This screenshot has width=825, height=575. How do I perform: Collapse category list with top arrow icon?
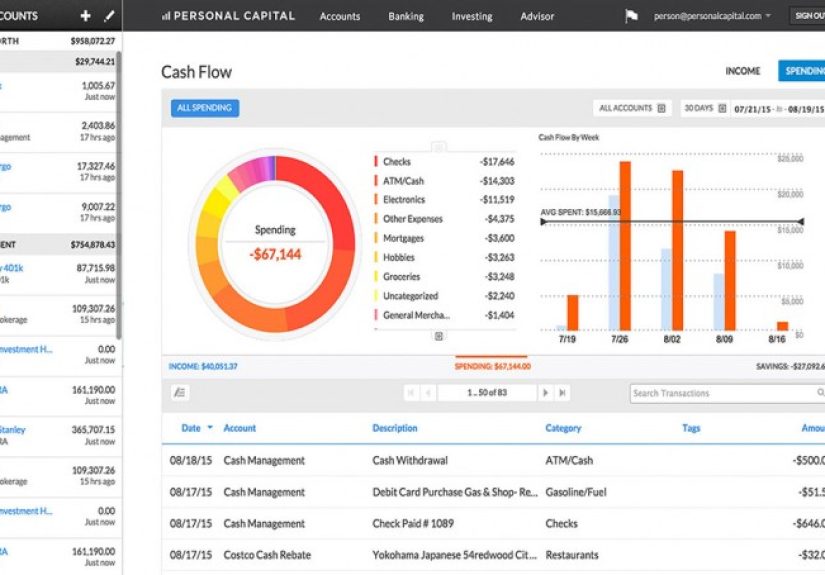pyautogui.click(x=438, y=147)
